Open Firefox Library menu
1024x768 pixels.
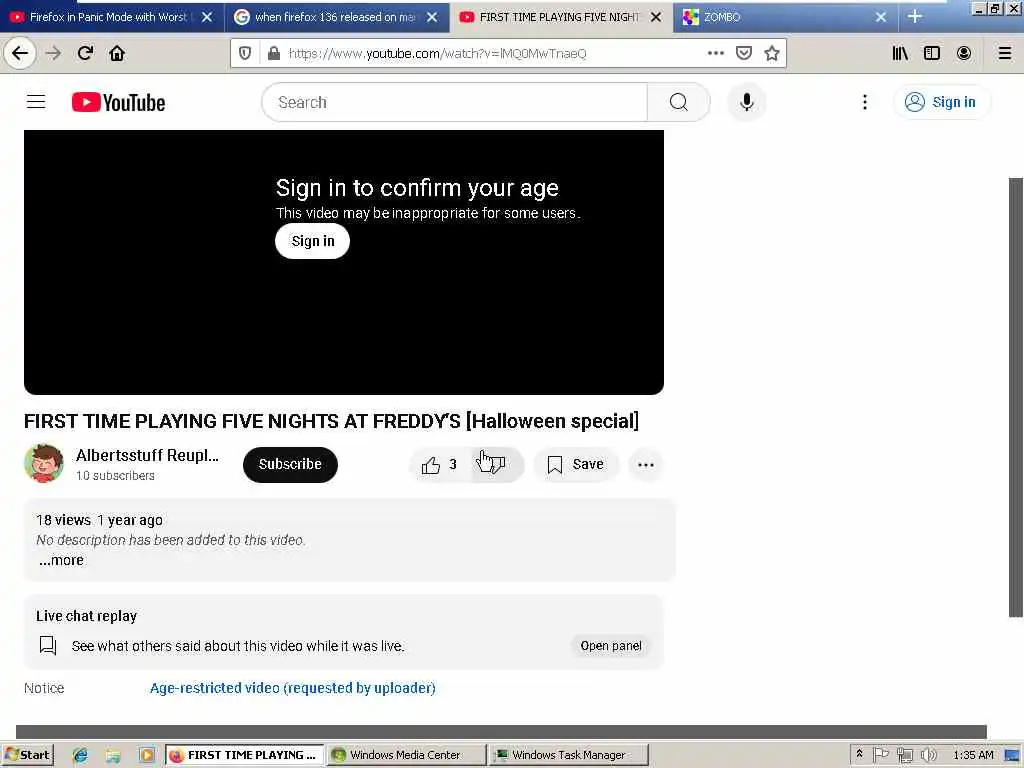[x=900, y=53]
